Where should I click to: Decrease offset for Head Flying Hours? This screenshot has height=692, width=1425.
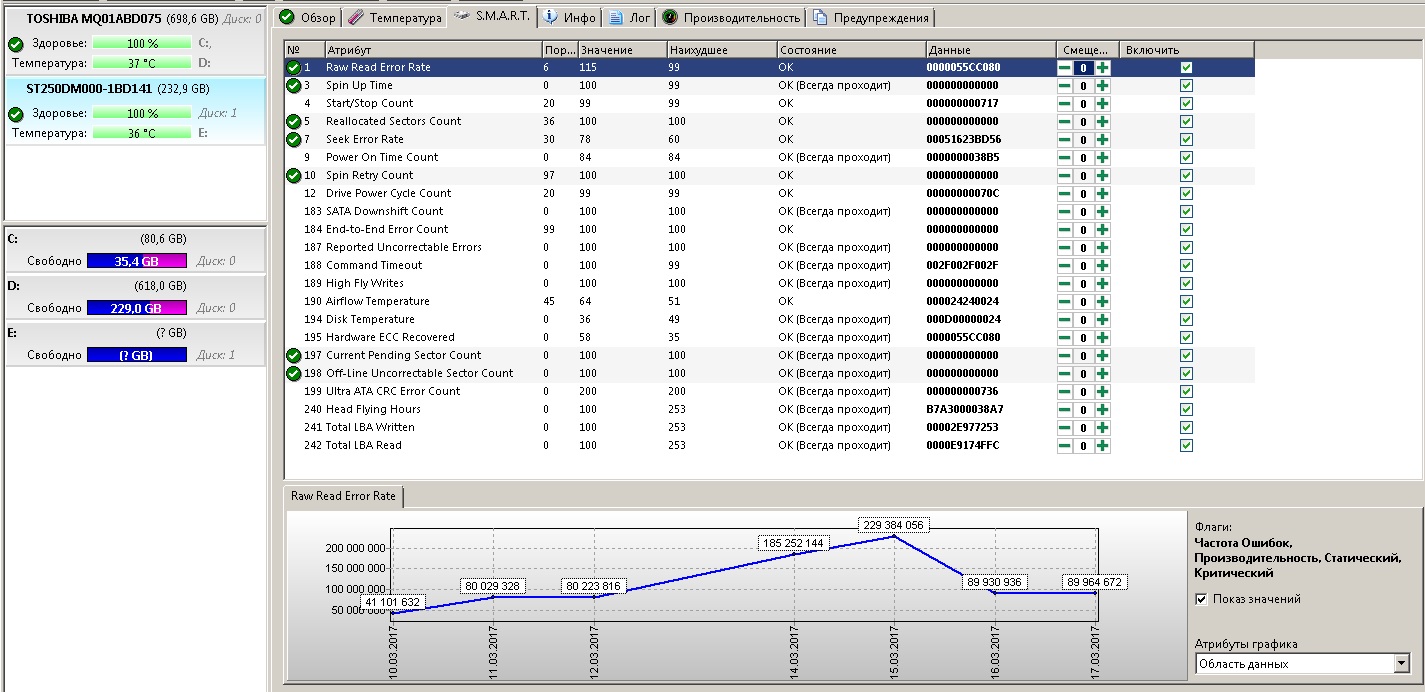click(x=1066, y=409)
